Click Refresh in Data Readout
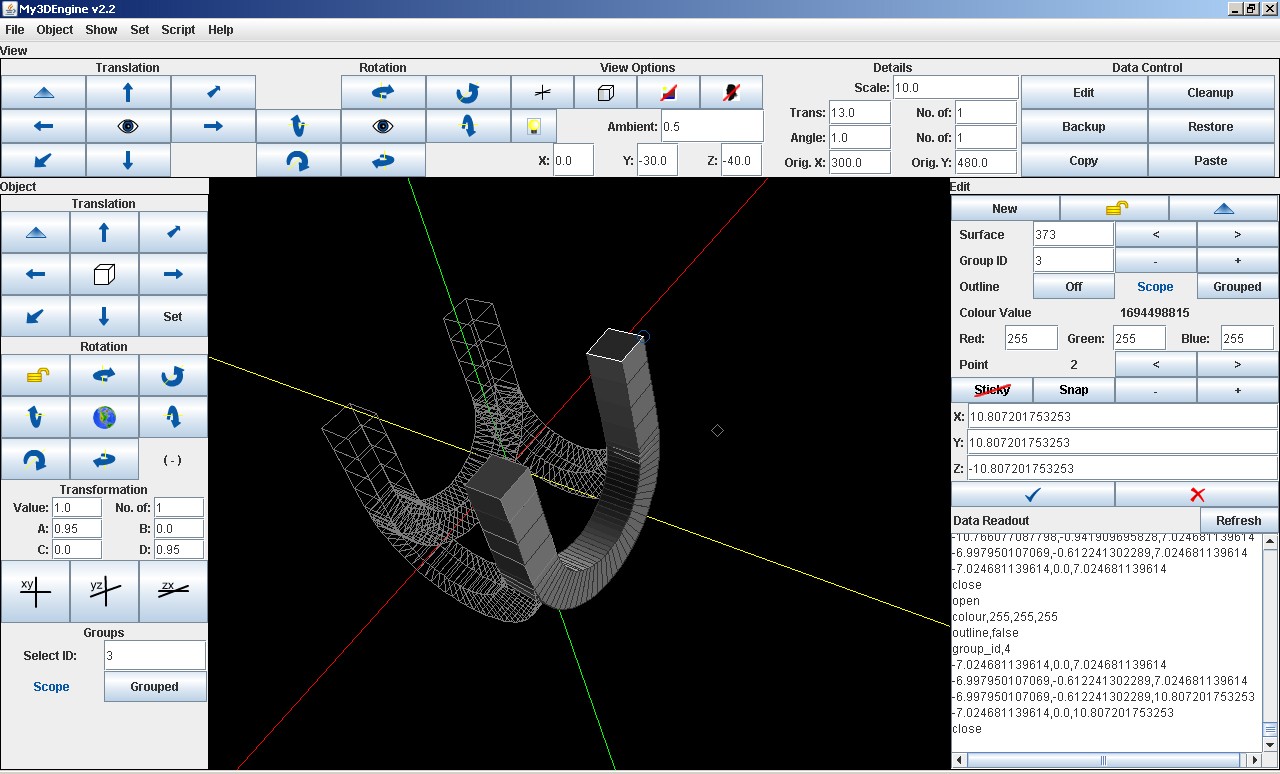This screenshot has height=774, width=1280. [x=1239, y=520]
